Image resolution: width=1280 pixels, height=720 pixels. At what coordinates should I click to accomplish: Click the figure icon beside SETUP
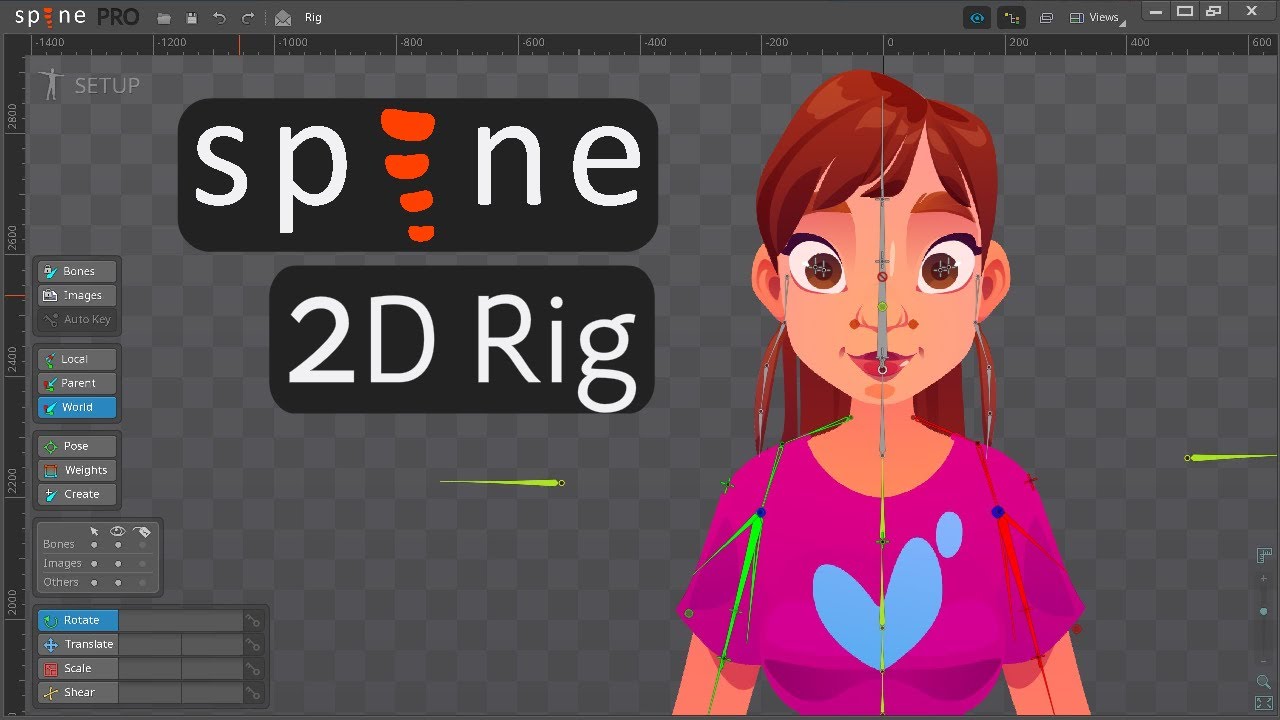[x=51, y=84]
